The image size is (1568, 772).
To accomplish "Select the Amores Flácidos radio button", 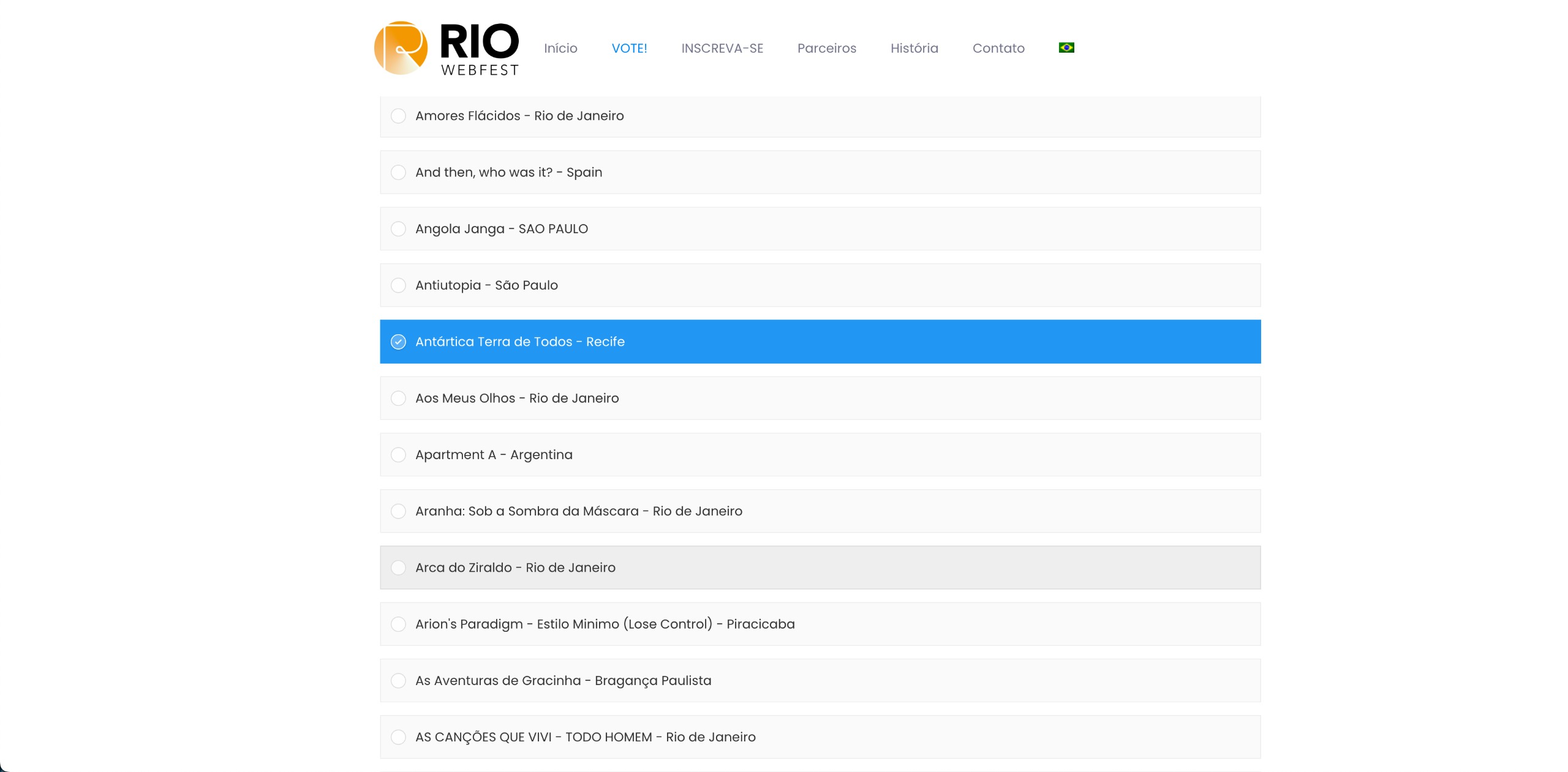I will click(398, 116).
